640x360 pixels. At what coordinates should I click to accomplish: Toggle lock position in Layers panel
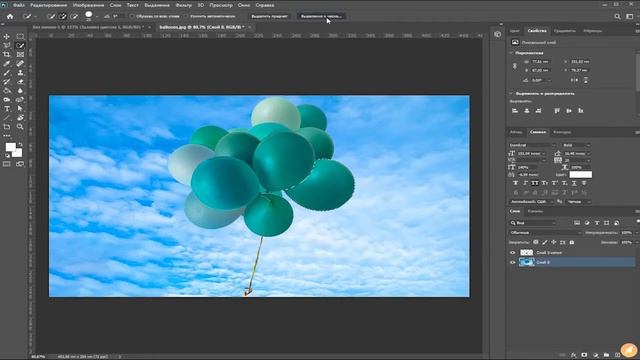tap(553, 242)
